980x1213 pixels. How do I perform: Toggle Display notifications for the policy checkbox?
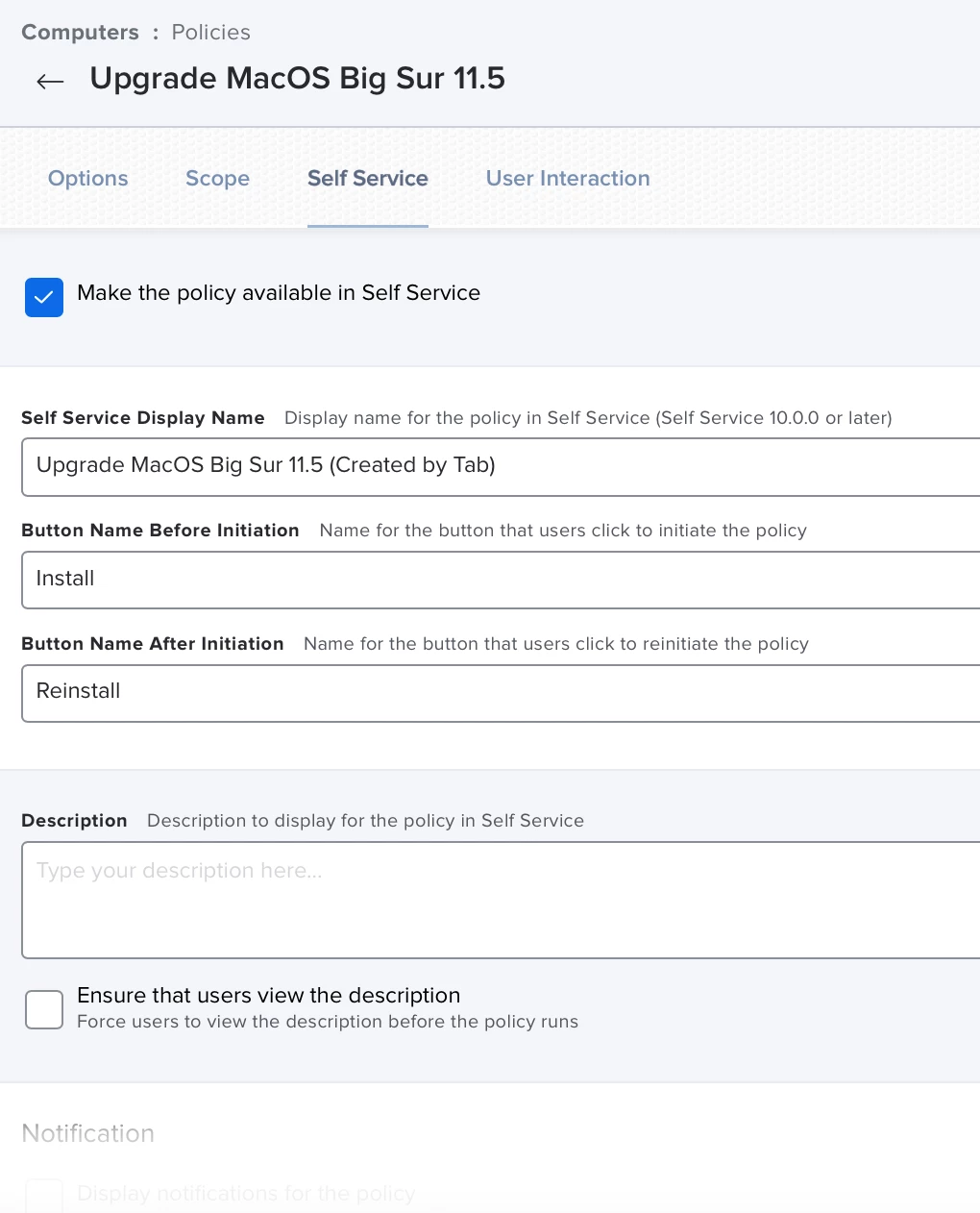click(x=44, y=1197)
